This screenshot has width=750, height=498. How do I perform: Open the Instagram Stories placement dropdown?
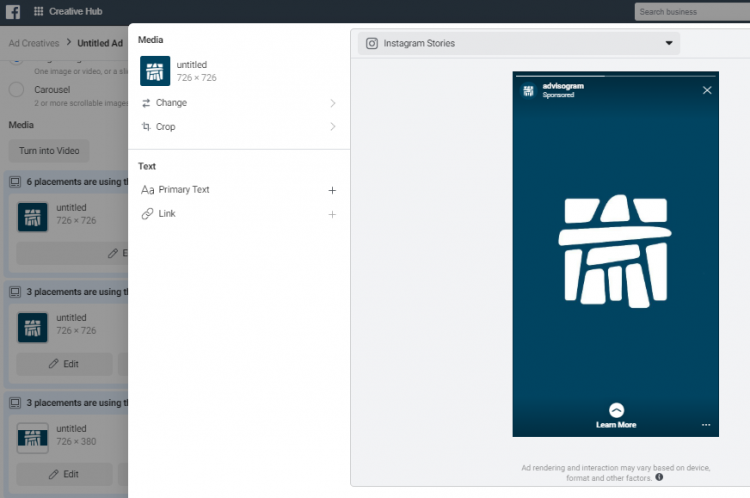point(519,44)
